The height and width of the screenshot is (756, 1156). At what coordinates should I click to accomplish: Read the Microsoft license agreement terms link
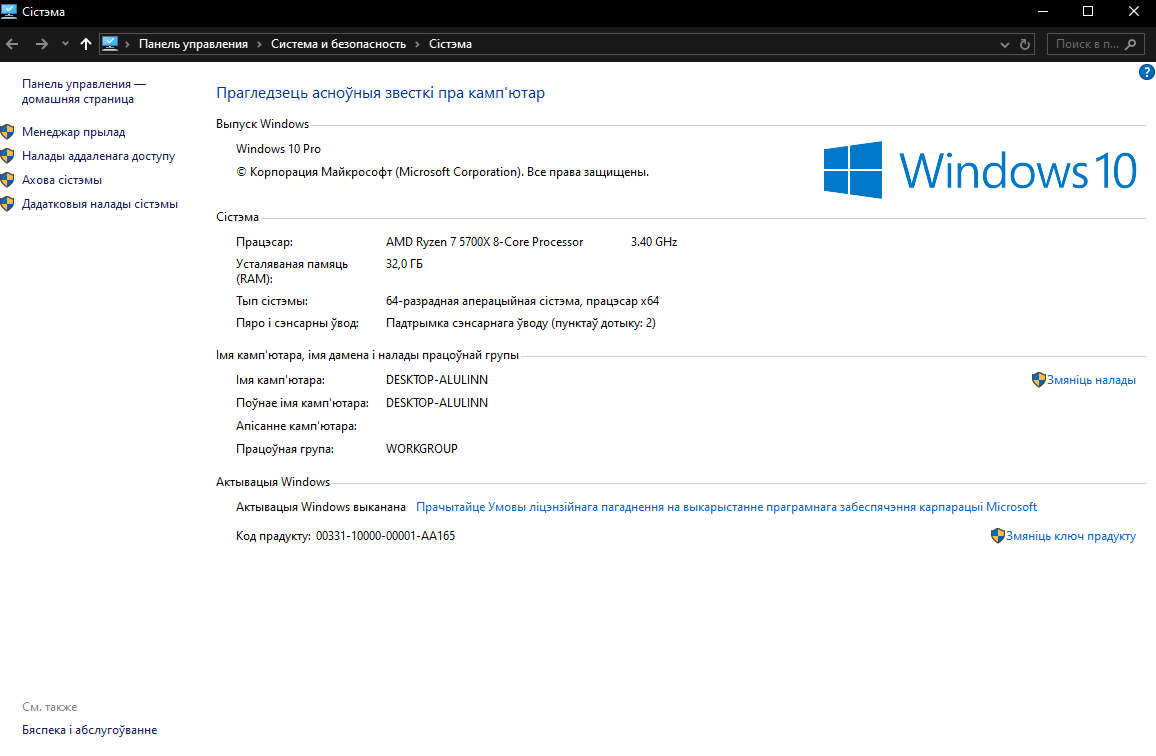pyautogui.click(x=726, y=507)
